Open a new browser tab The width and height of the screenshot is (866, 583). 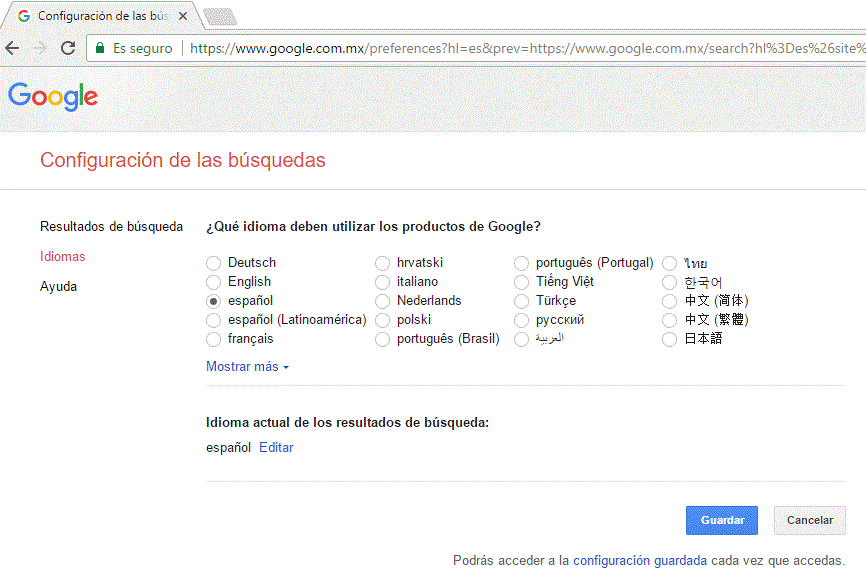click(x=220, y=17)
